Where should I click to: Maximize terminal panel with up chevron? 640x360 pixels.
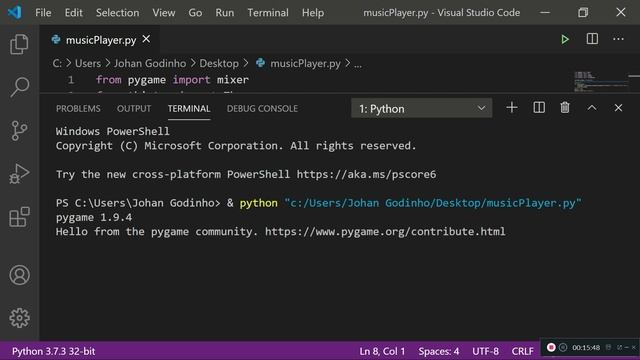click(x=592, y=108)
